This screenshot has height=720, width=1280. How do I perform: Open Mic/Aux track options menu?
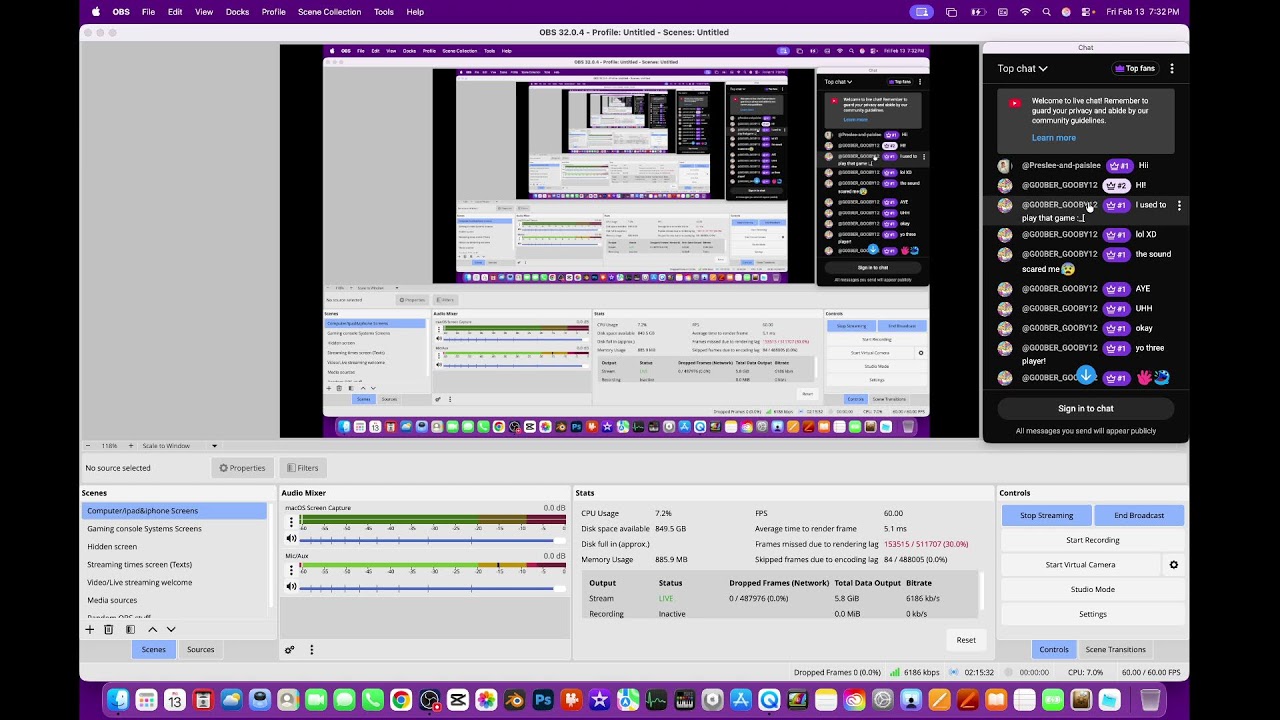(292, 569)
